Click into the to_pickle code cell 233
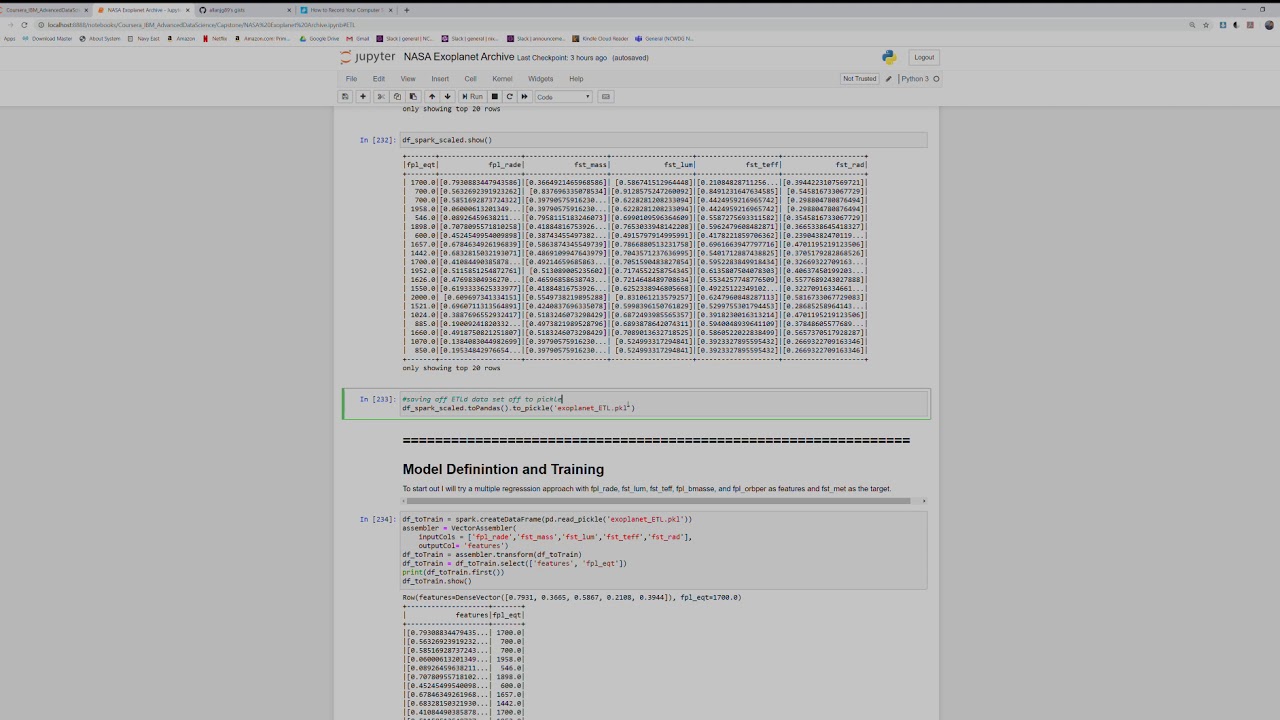Screen dimensions: 1280x720 [664, 404]
